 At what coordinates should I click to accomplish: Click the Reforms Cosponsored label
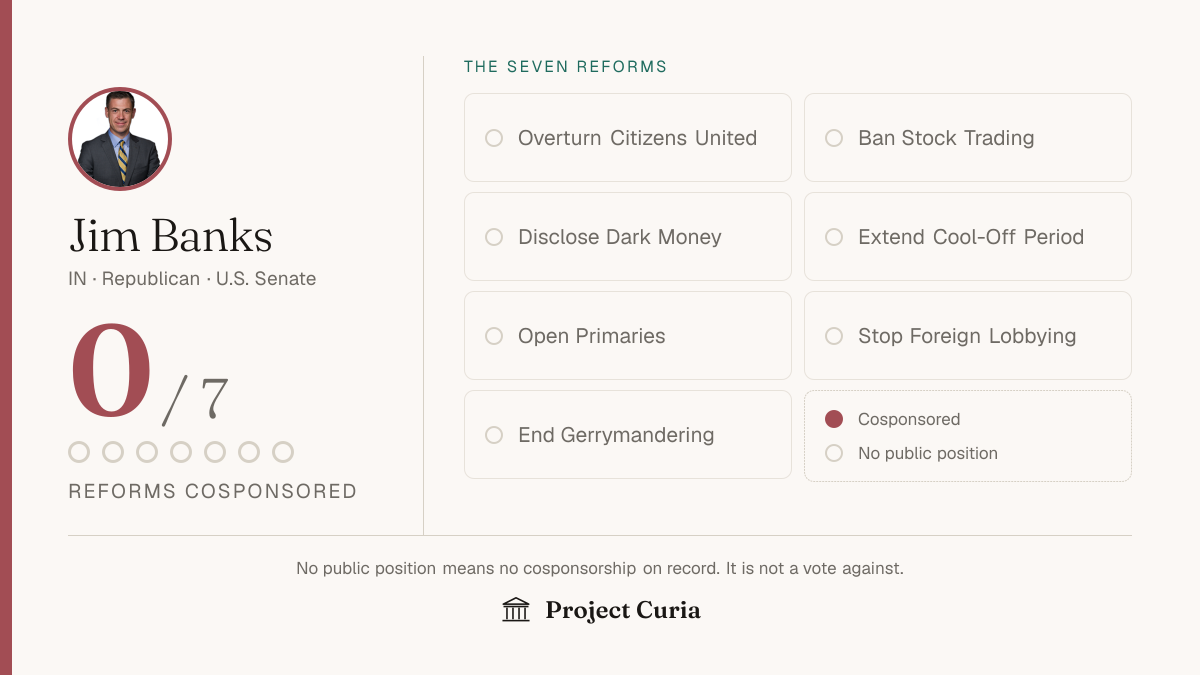(213, 491)
